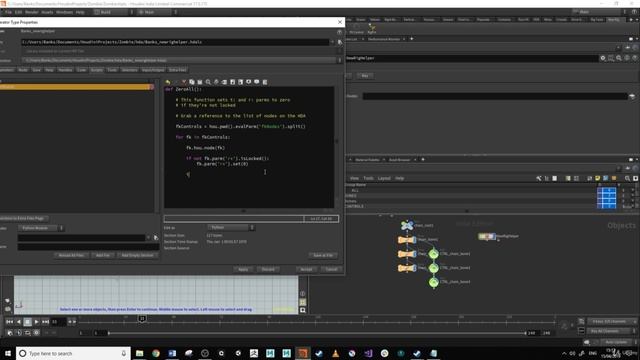Toggle the blue group visibility grid in the network editor
Viewport: 640px width, 360px height.
pos(607,198)
